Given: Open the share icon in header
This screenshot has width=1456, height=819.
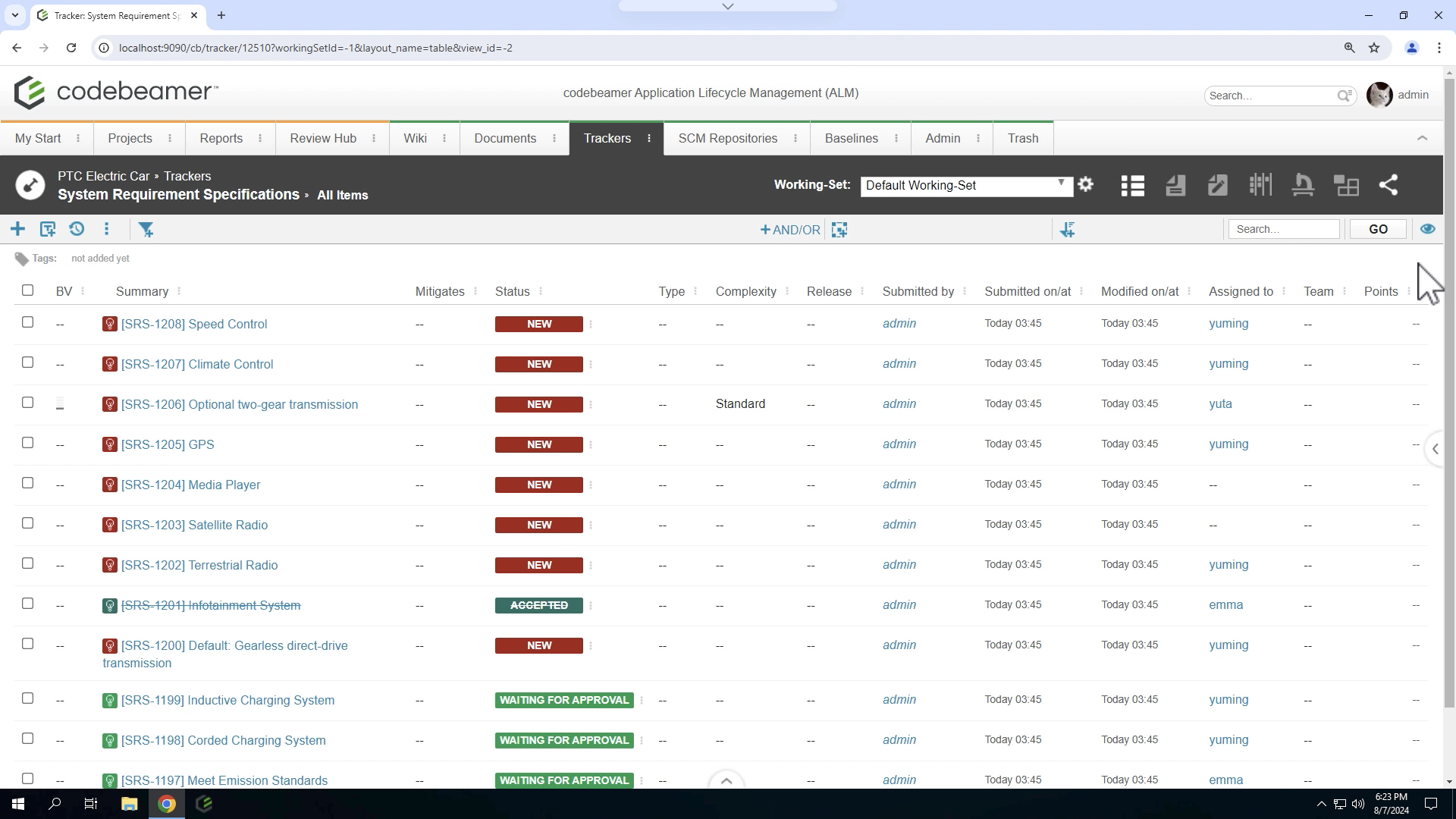Looking at the screenshot, I should 1389,185.
